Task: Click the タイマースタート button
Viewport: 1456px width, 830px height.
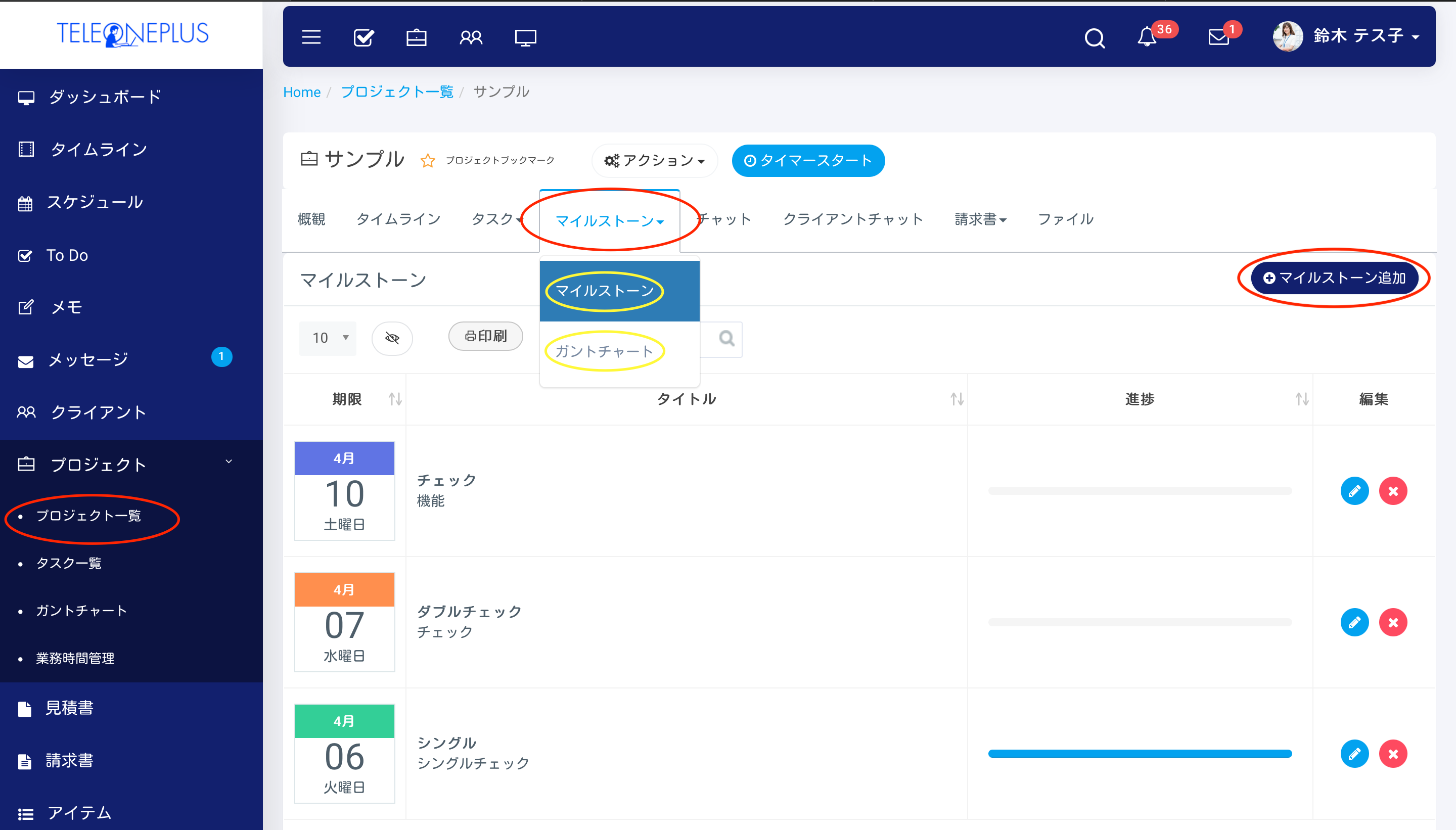Action: point(809,160)
